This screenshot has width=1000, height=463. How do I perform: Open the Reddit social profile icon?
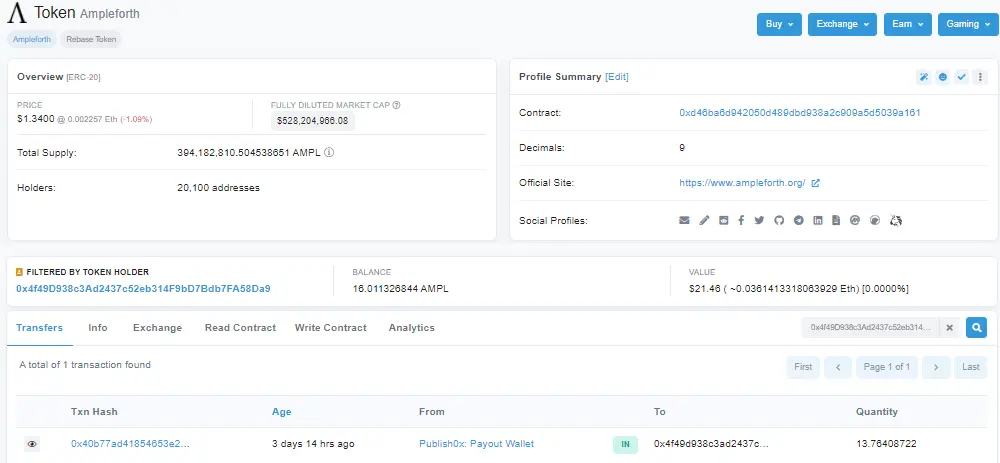tap(723, 221)
